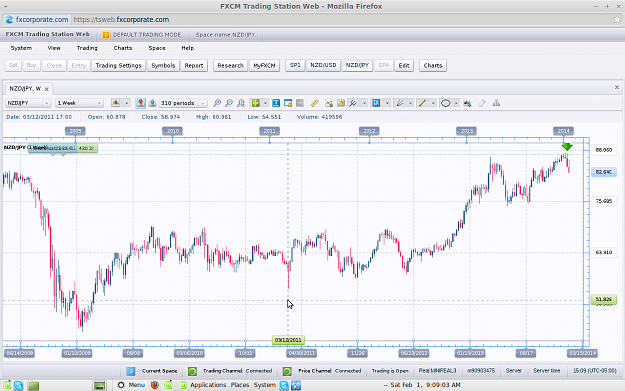Click the Trading Settings button
The width and height of the screenshot is (625, 391).
click(x=118, y=65)
